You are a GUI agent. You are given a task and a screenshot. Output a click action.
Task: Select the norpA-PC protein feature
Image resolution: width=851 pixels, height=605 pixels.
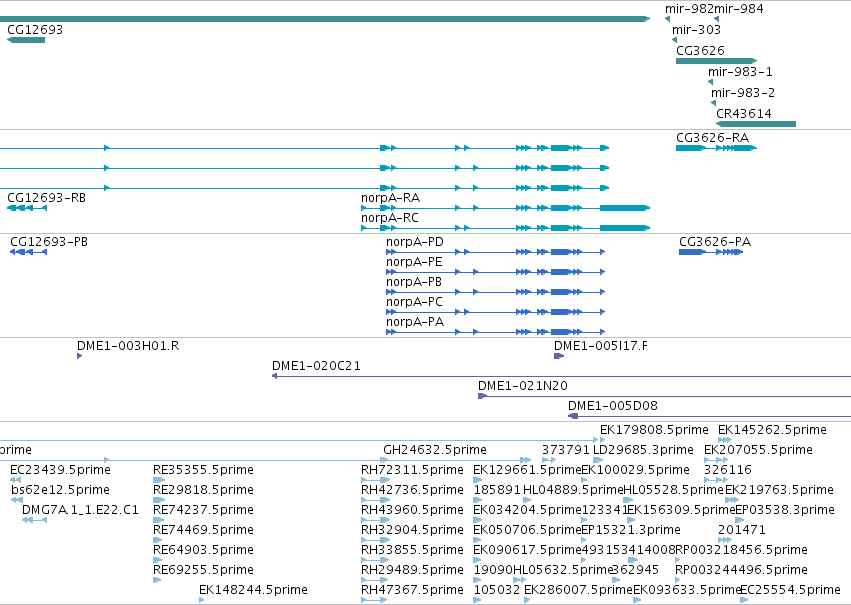(496, 313)
